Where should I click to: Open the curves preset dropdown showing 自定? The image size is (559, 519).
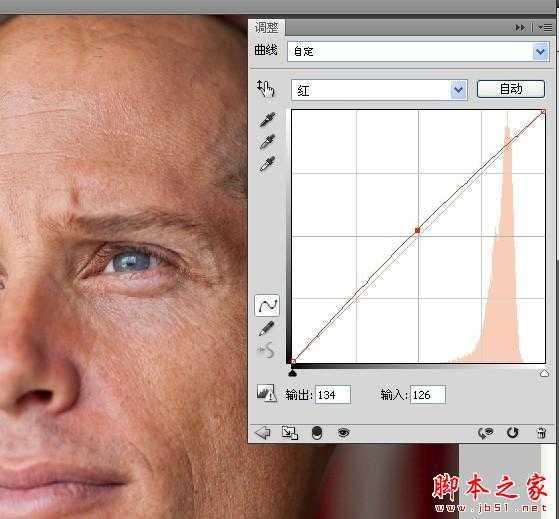418,52
